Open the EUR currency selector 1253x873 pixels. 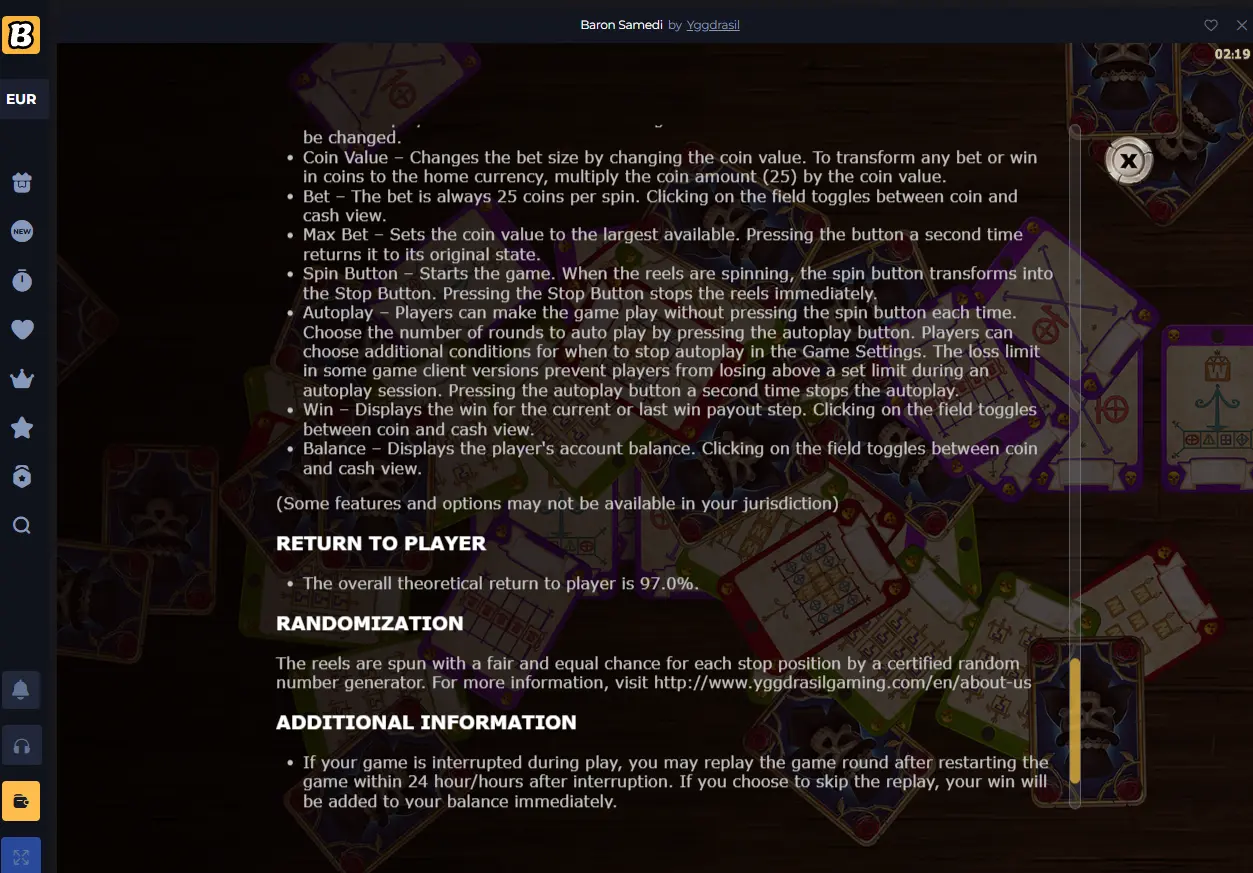(21, 99)
